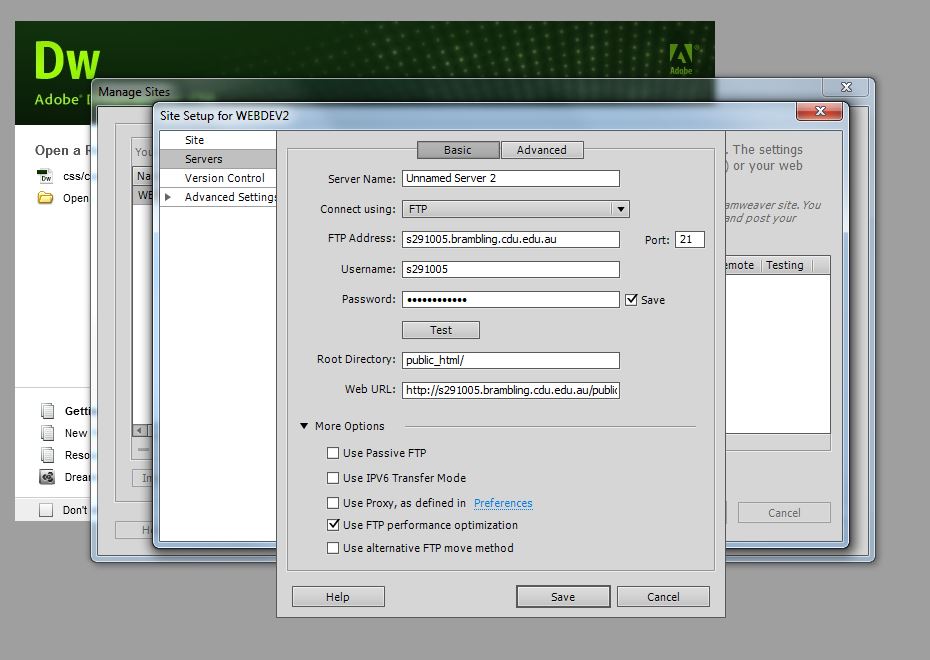The height and width of the screenshot is (660, 930).
Task: Click Cancel in the server dialog
Action: (x=663, y=597)
